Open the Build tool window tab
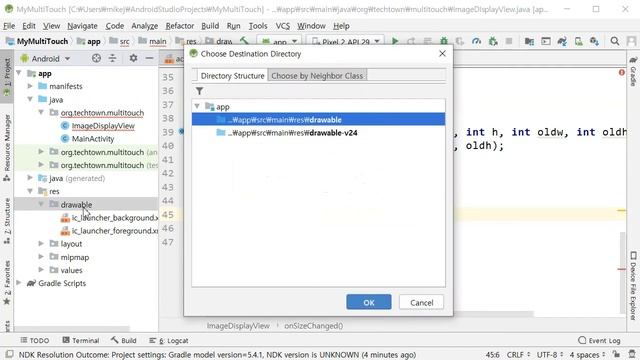The image size is (640, 360). point(124,340)
